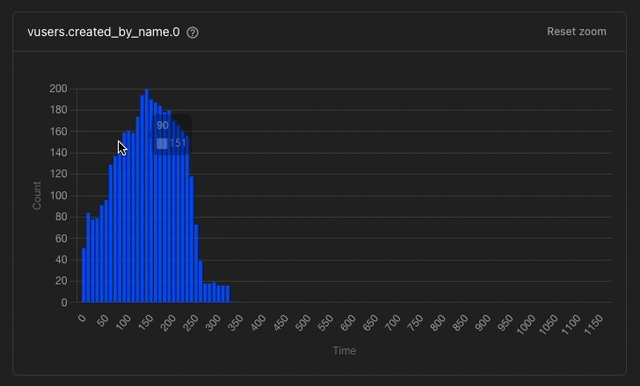This screenshot has width=640, height=386.
Task: Click the y-axis tick label 100
Action: coord(58,195)
